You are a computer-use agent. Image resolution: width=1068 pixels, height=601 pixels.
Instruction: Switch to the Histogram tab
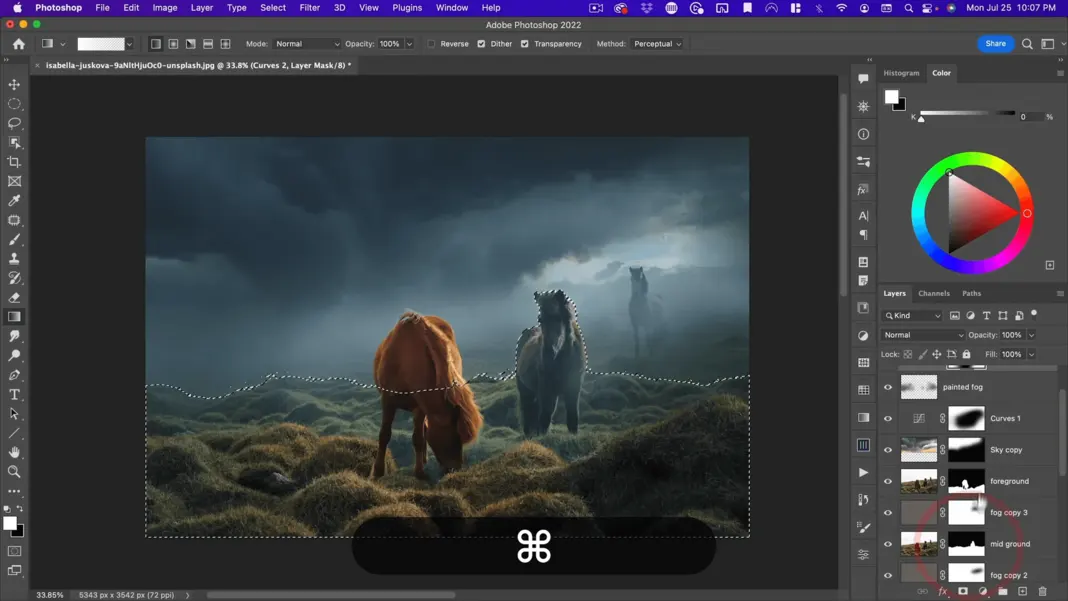click(x=901, y=73)
